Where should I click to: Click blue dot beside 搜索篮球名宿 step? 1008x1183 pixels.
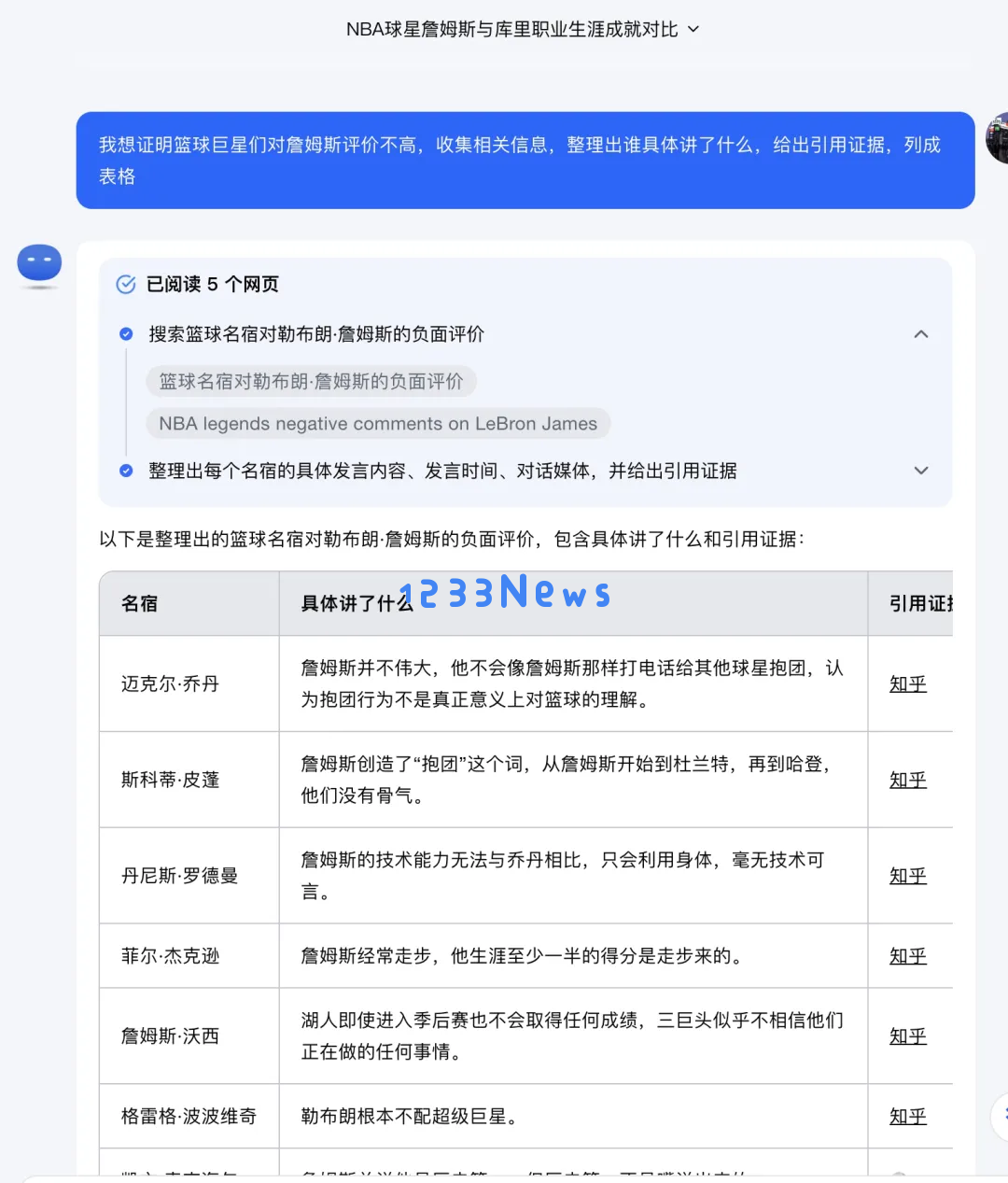point(126,334)
